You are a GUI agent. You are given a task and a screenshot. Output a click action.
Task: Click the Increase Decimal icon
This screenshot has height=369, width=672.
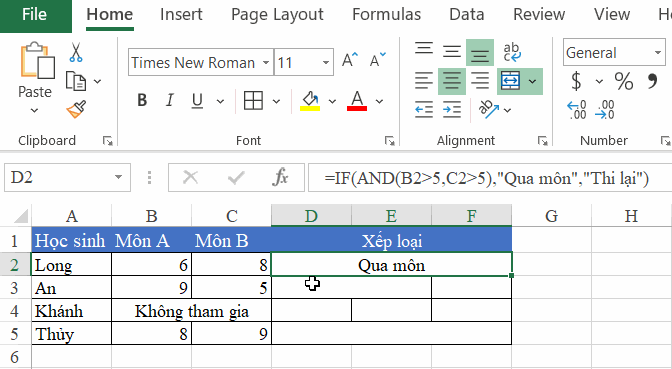coord(576,110)
